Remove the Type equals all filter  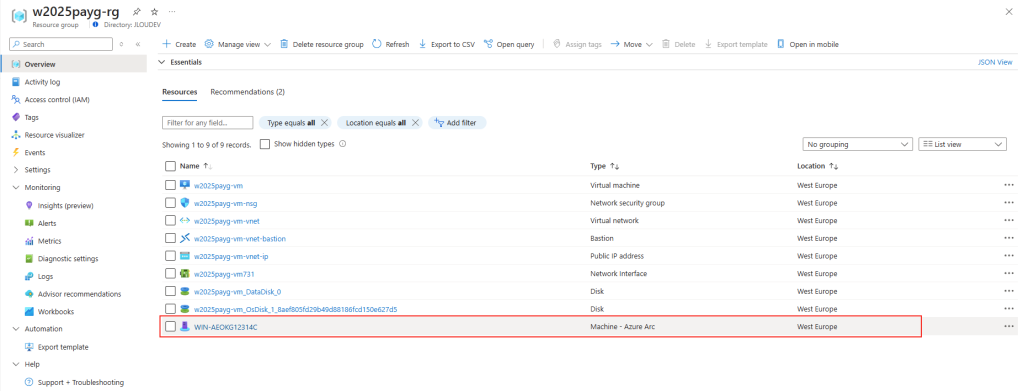point(325,123)
